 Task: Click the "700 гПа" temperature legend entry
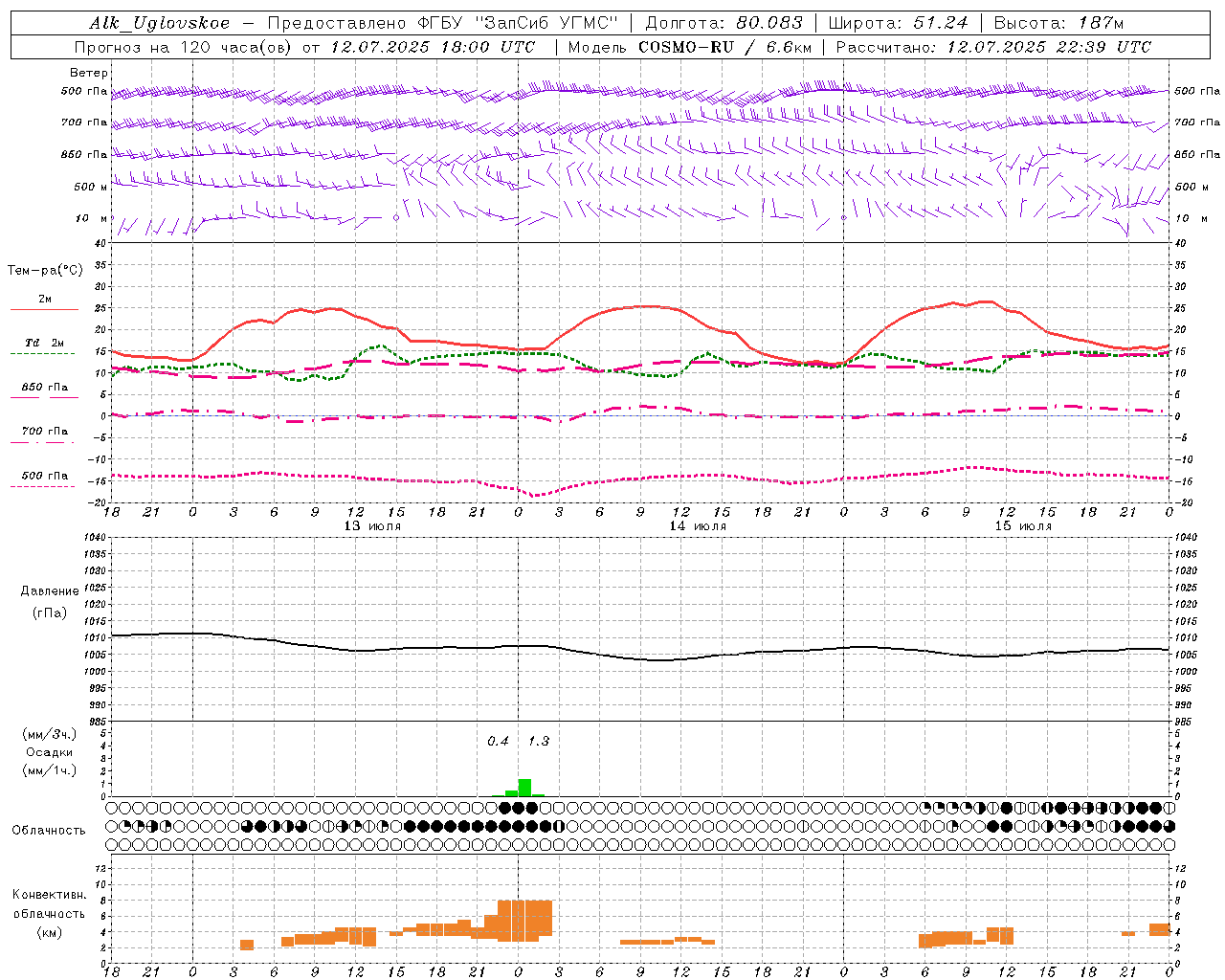[x=45, y=432]
